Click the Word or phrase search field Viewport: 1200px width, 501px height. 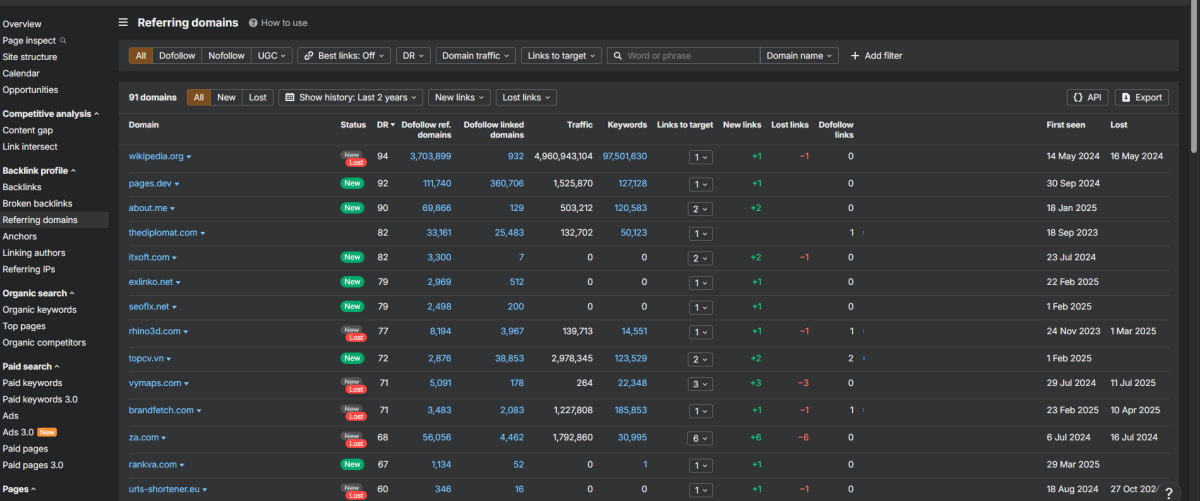tap(690, 56)
